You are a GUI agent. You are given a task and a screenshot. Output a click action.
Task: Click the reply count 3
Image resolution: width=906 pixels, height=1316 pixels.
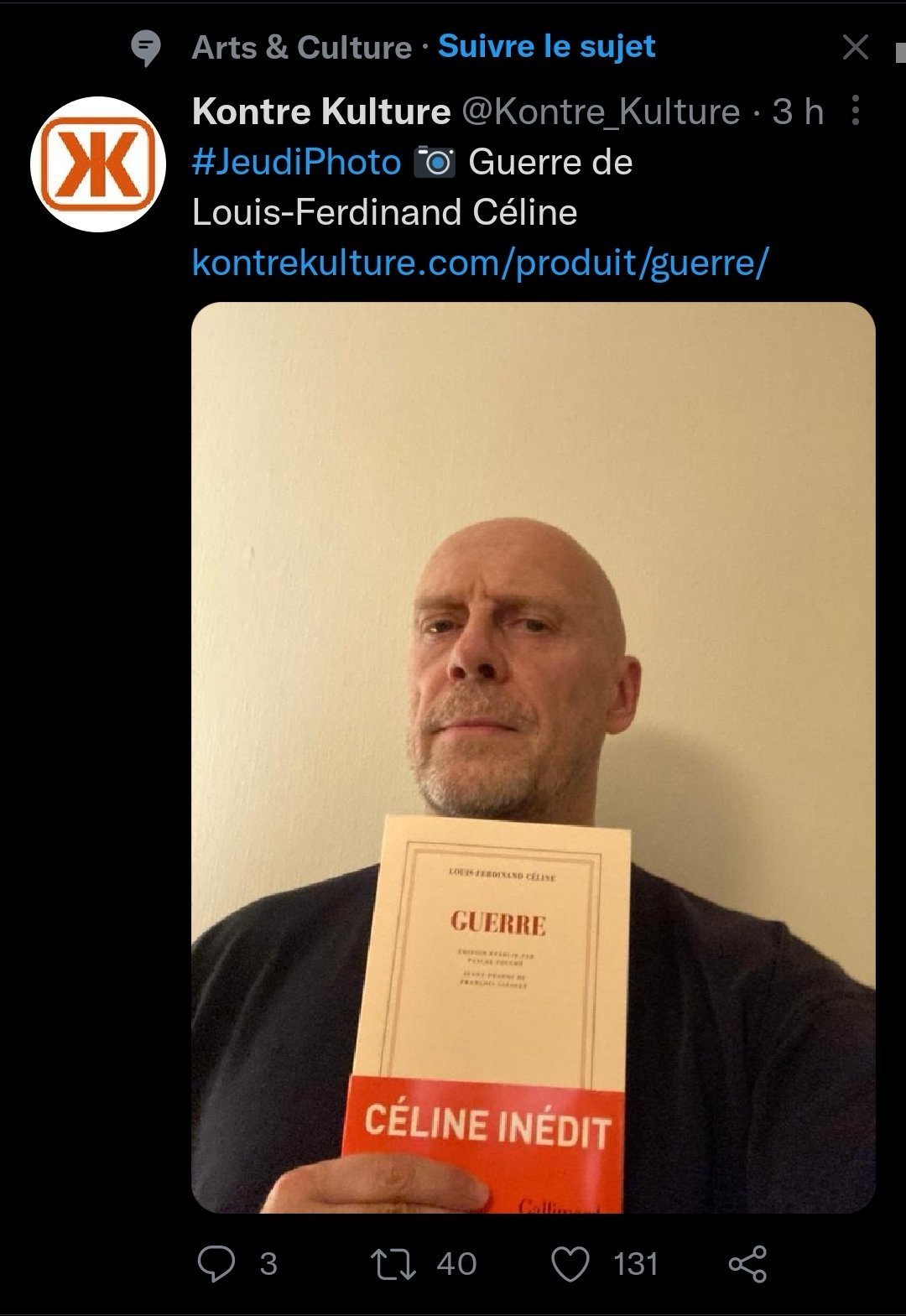click(268, 1263)
